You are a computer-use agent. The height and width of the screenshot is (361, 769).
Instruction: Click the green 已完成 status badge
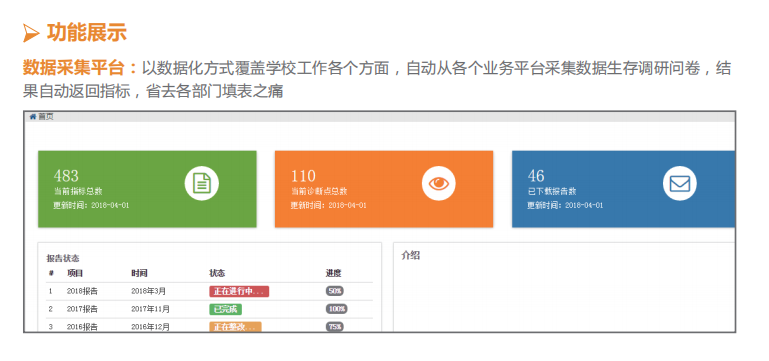tap(226, 309)
